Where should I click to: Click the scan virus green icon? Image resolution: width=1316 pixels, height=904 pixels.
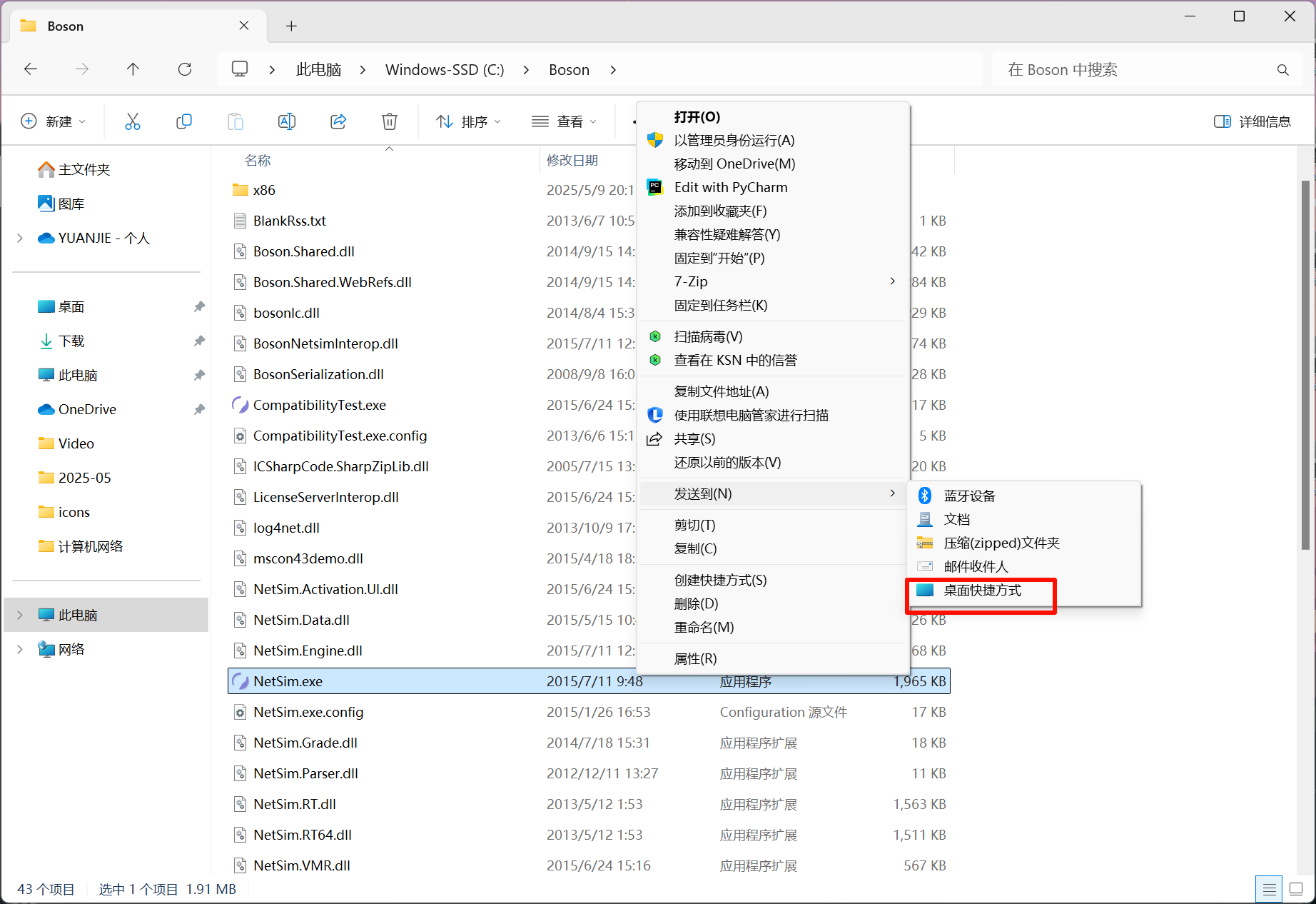654,336
